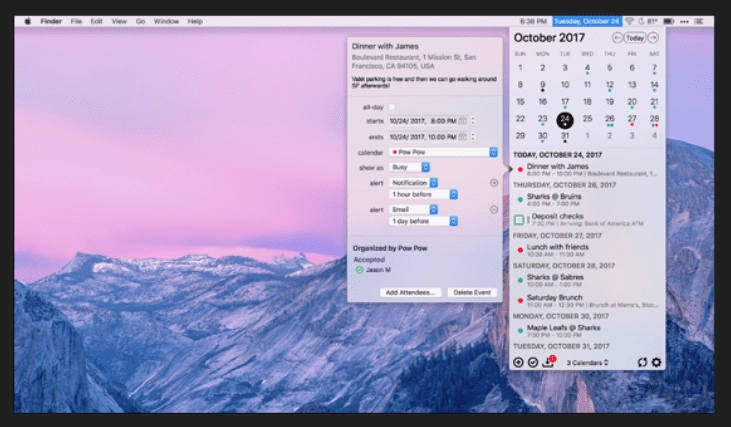This screenshot has width=731, height=427.
Task: Open the show as Busy dropdown
Action: pos(410,167)
